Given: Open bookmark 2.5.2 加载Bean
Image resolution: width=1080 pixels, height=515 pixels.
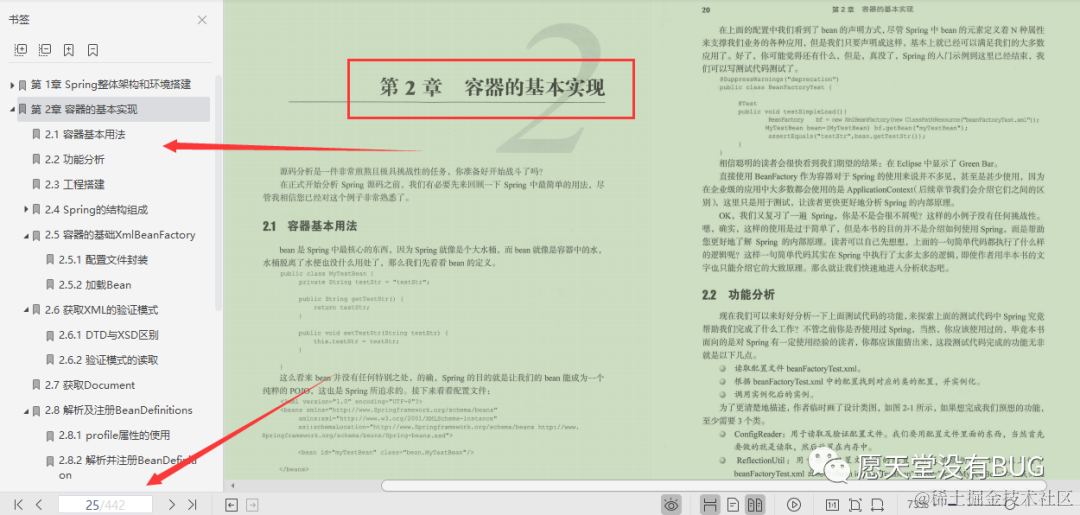Looking at the screenshot, I should tap(95, 284).
